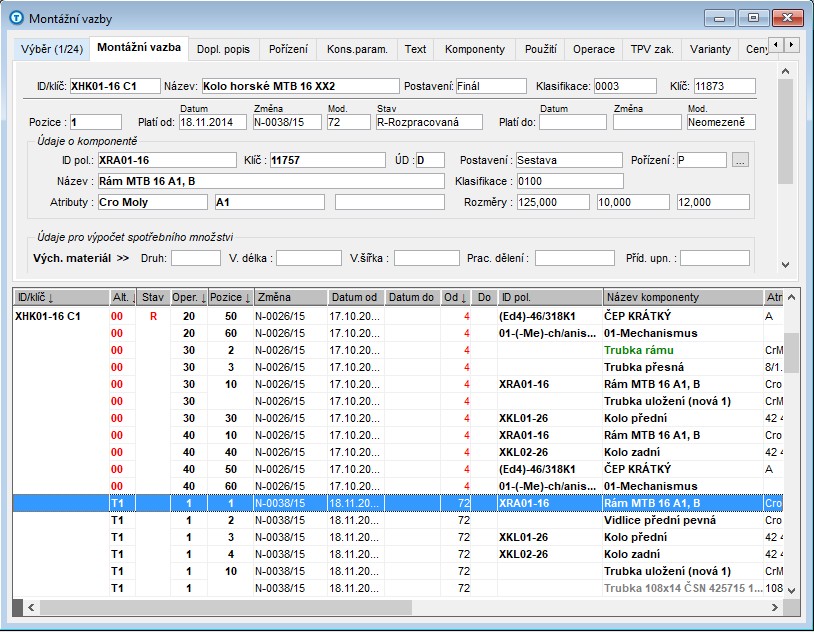This screenshot has width=814, height=633.
Task: Click the Atributy field Cro Moly
Action: (153, 202)
